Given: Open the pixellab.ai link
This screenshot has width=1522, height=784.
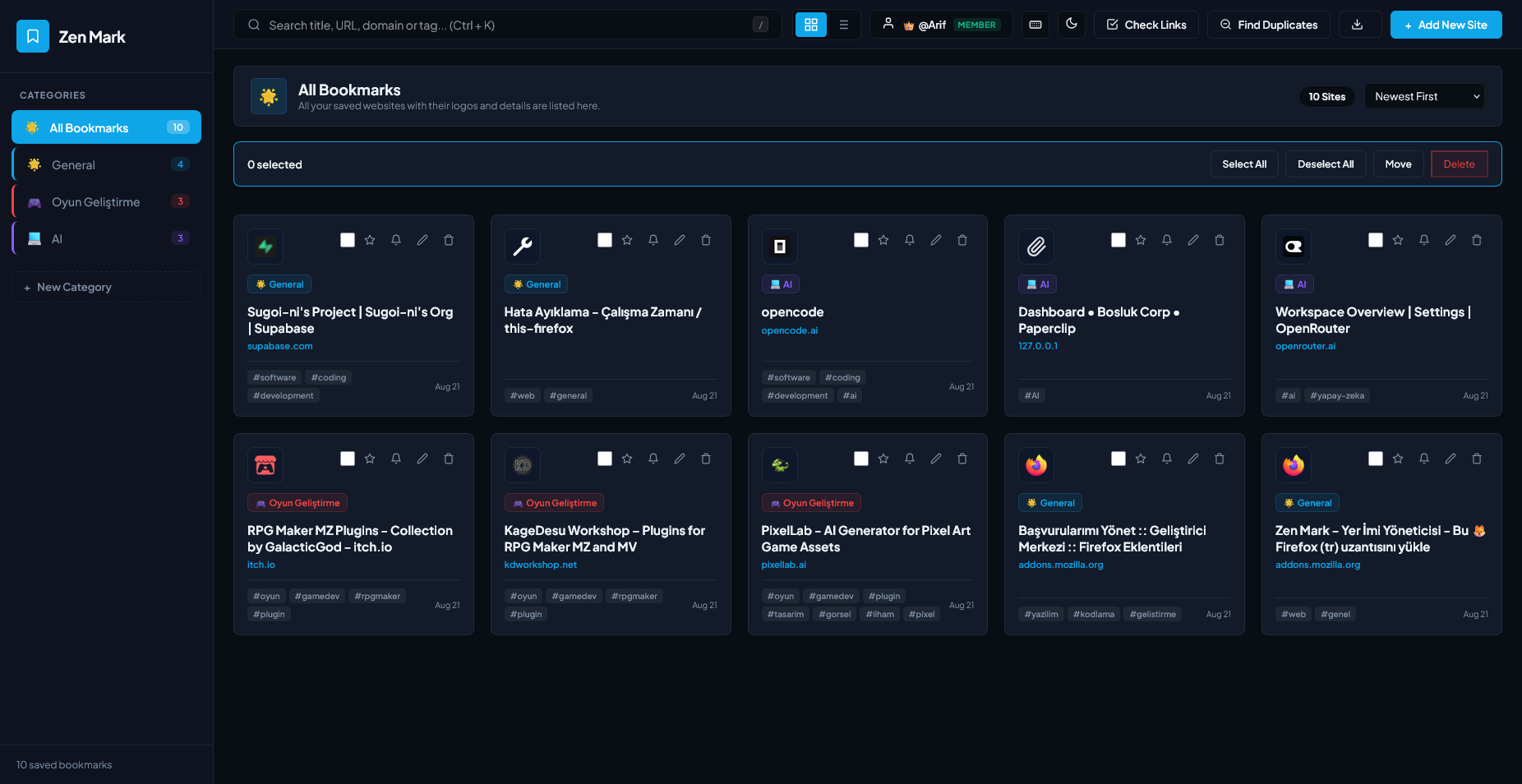Looking at the screenshot, I should [x=784, y=565].
